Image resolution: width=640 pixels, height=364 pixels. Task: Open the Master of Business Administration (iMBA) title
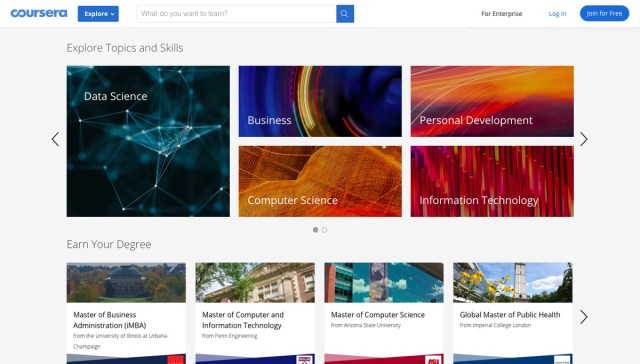[x=110, y=320]
